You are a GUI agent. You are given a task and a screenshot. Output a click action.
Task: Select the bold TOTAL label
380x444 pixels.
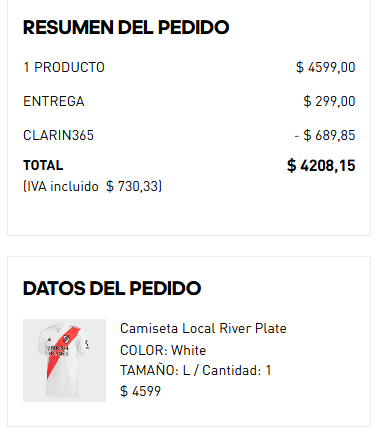[43, 165]
